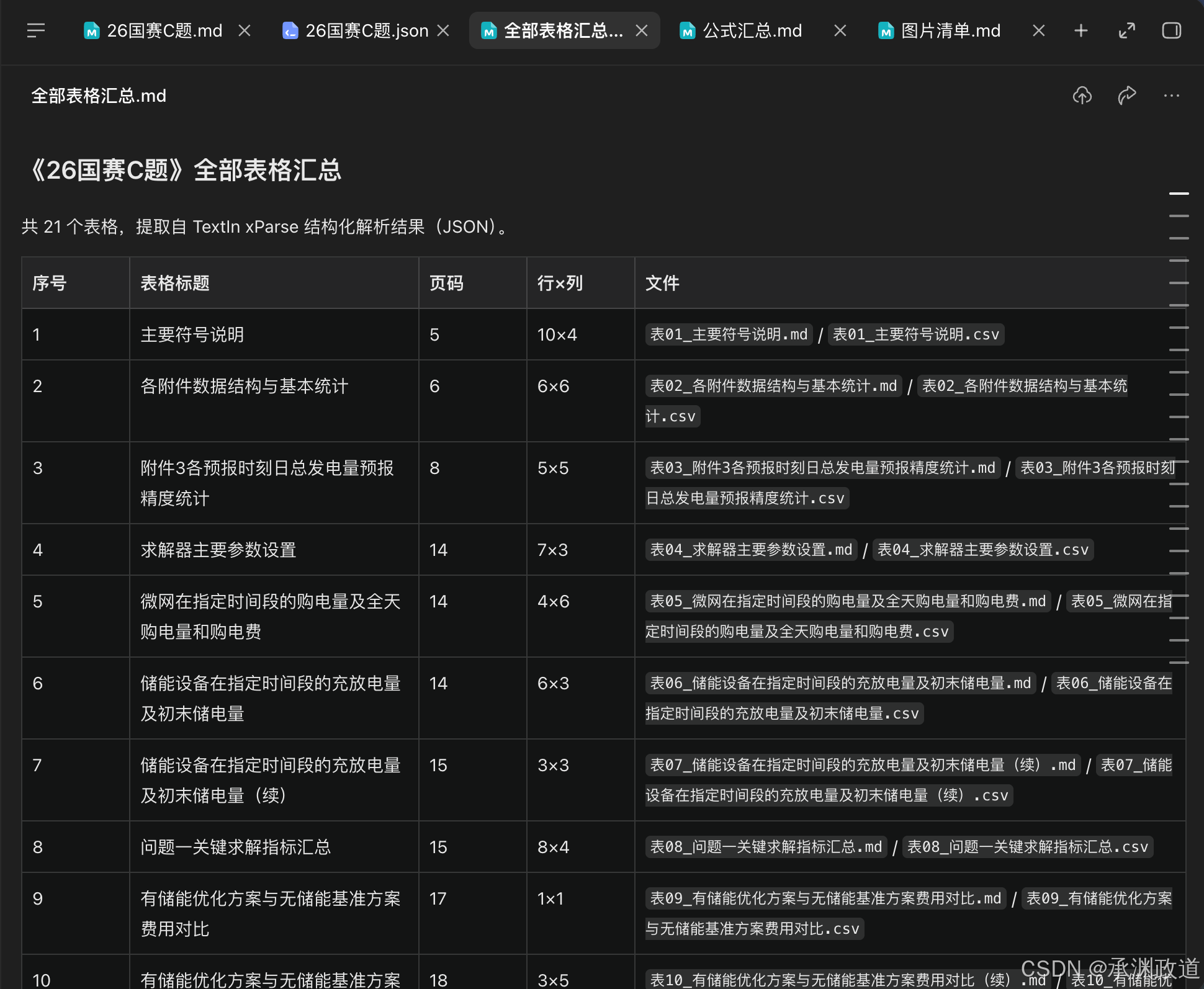Click 表01_主要符号说明.md file code
The height and width of the screenshot is (989, 1204).
point(729,334)
